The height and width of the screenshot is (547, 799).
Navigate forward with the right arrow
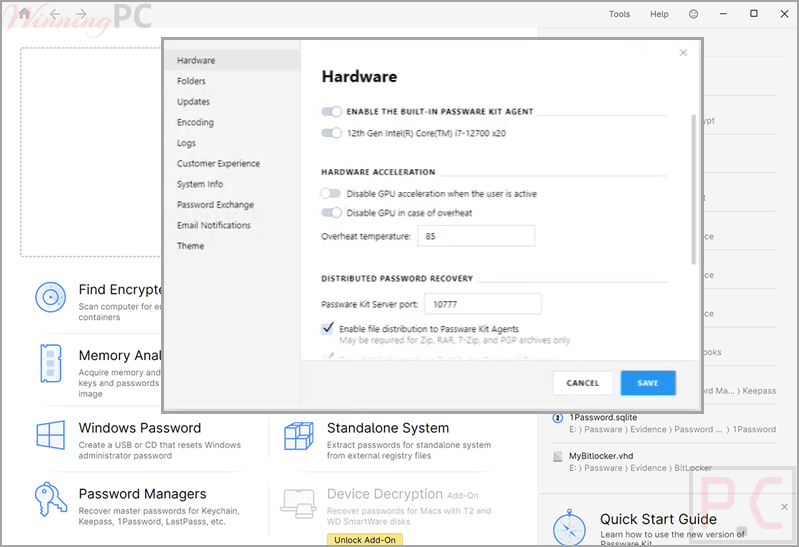pos(82,14)
